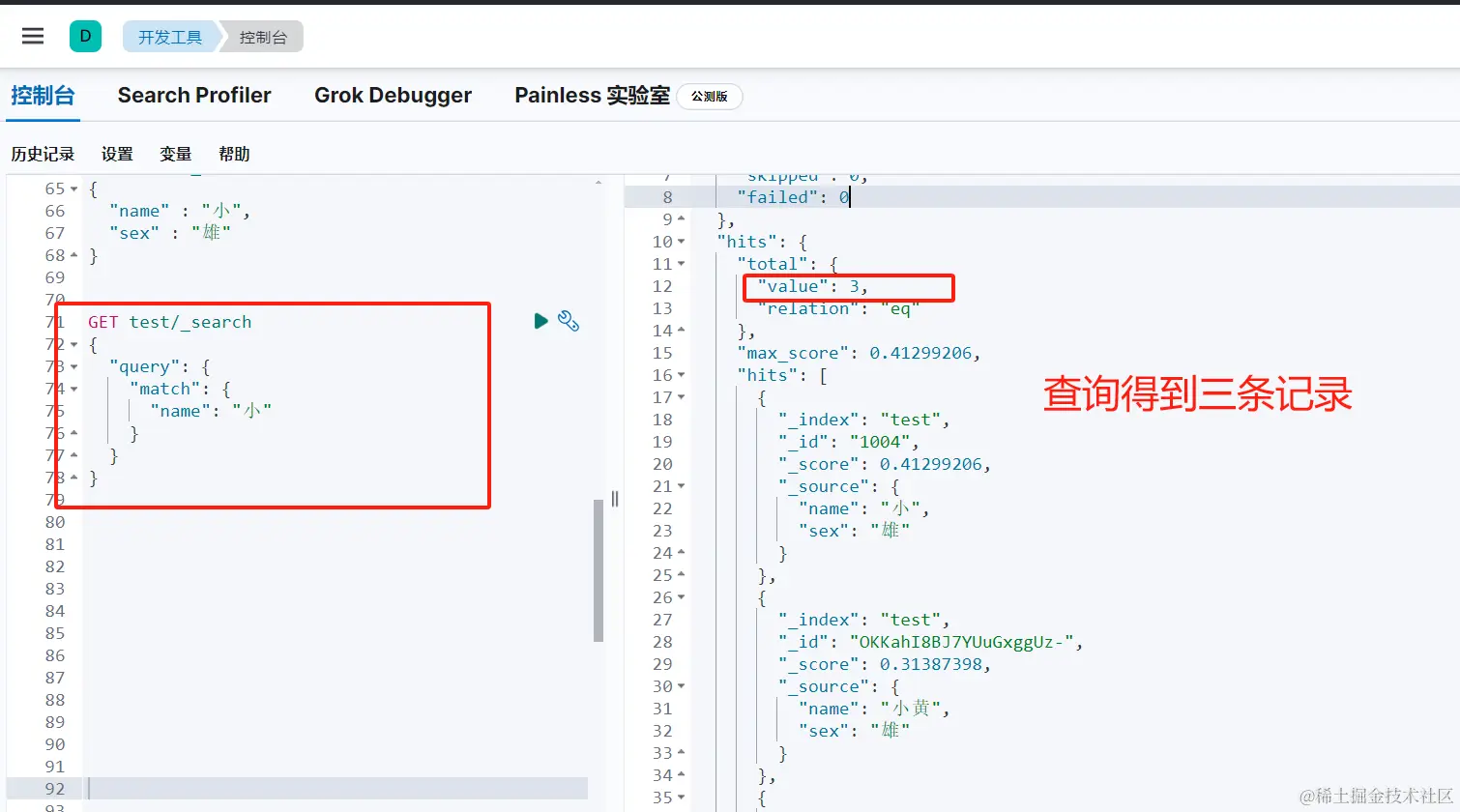Collapse the hits array fold at line 16
Image resolution: width=1460 pixels, height=812 pixels.
point(681,375)
